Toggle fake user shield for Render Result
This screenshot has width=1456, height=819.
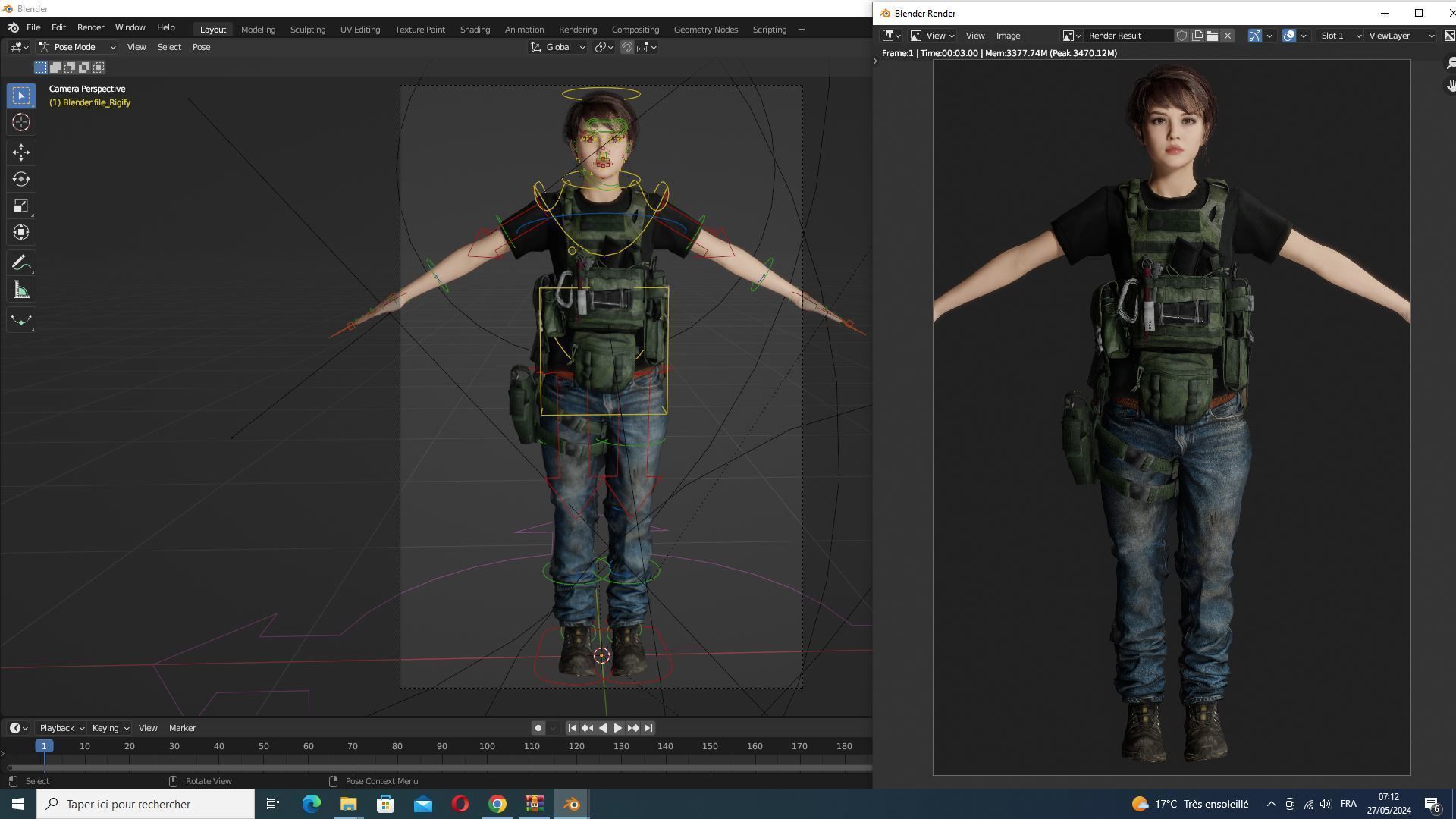[1181, 36]
